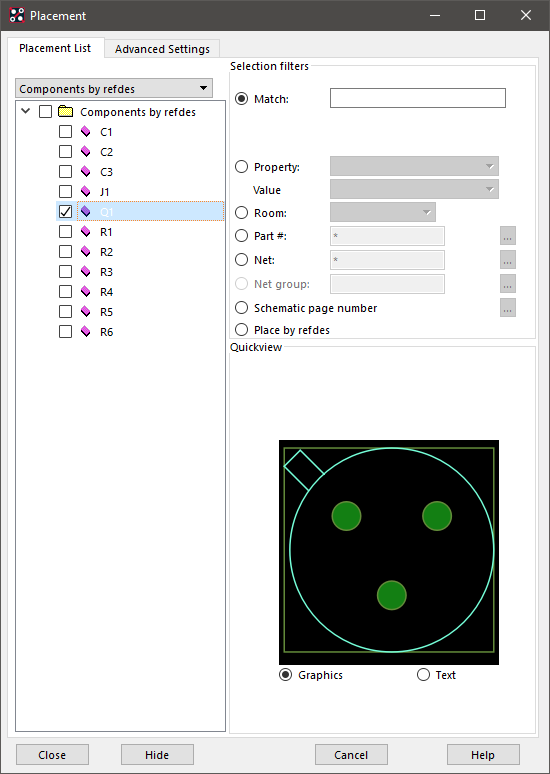Switch Quickview to Text mode
This screenshot has height=774, width=550.
424,675
